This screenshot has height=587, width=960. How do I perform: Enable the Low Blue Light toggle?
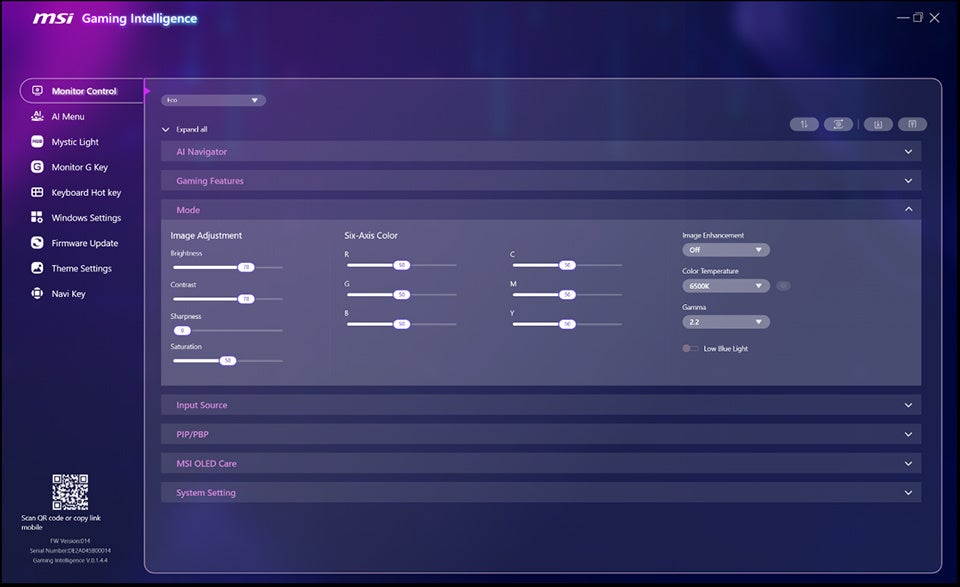689,348
